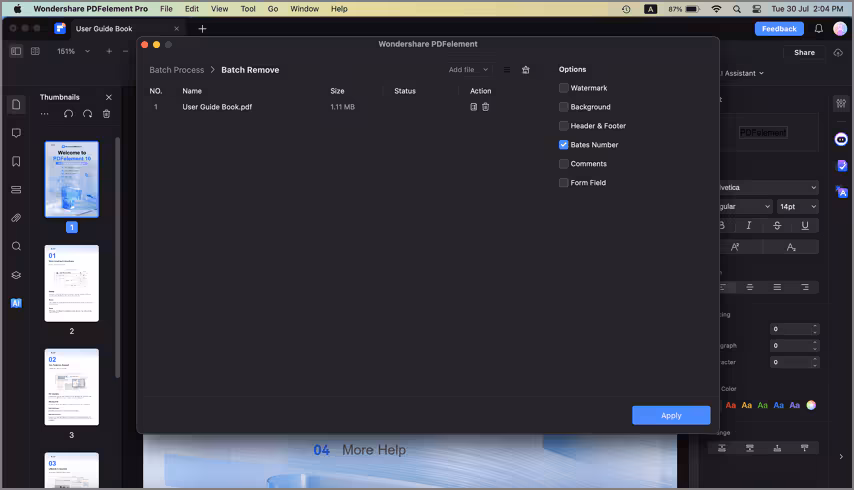Open the AI sidebar tool icon

(x=16, y=303)
